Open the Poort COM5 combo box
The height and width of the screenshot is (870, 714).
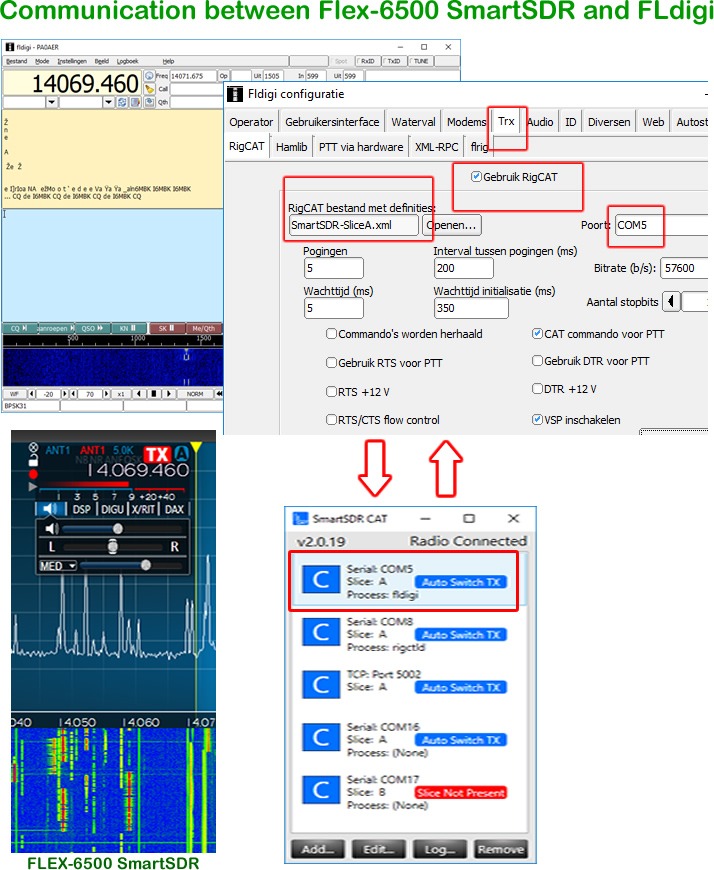pos(661,225)
